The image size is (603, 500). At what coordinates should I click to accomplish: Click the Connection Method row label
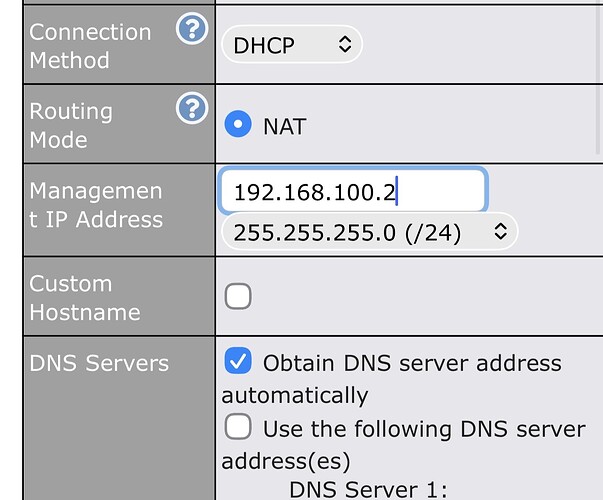coord(90,46)
